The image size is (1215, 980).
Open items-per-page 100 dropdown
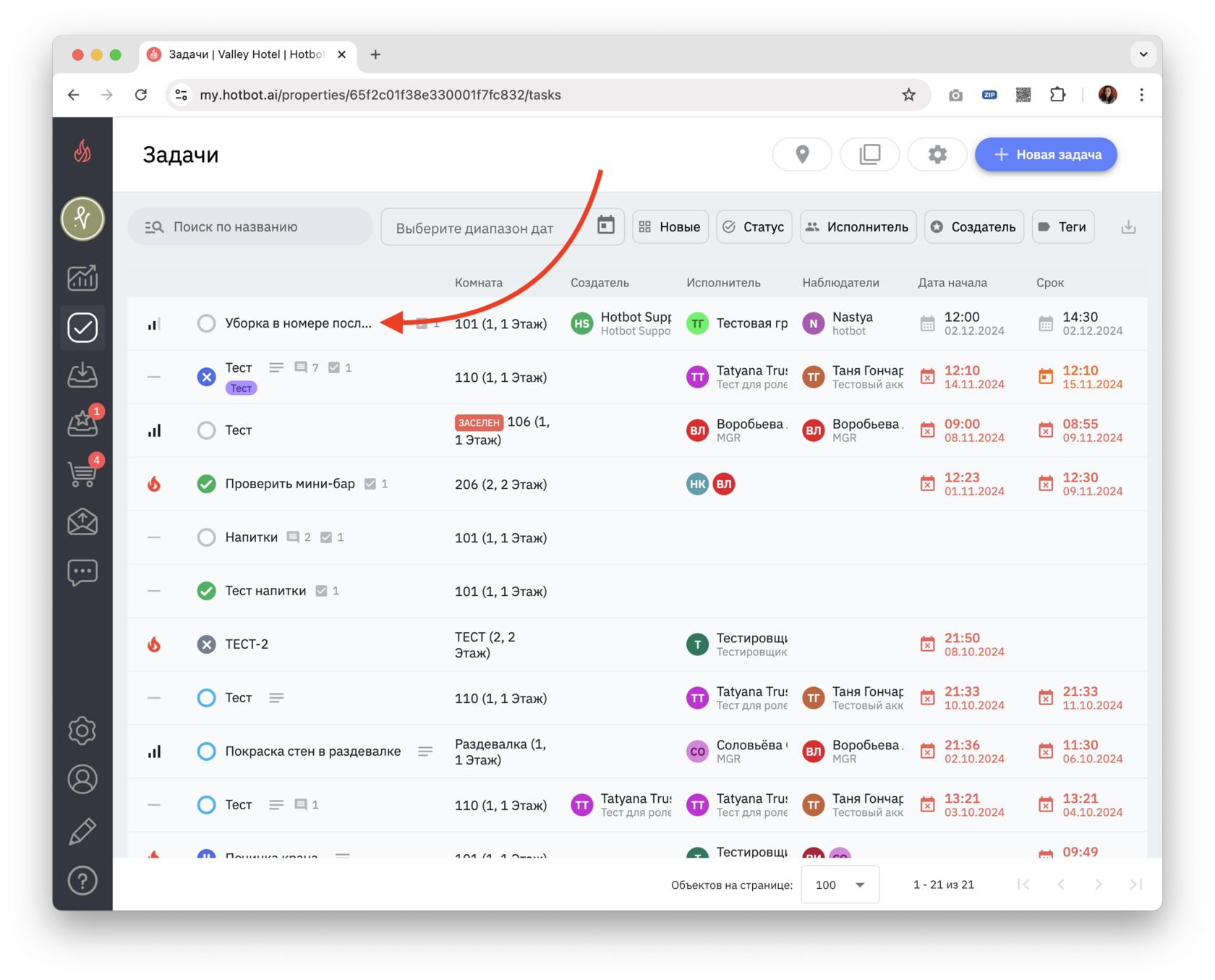tap(840, 885)
